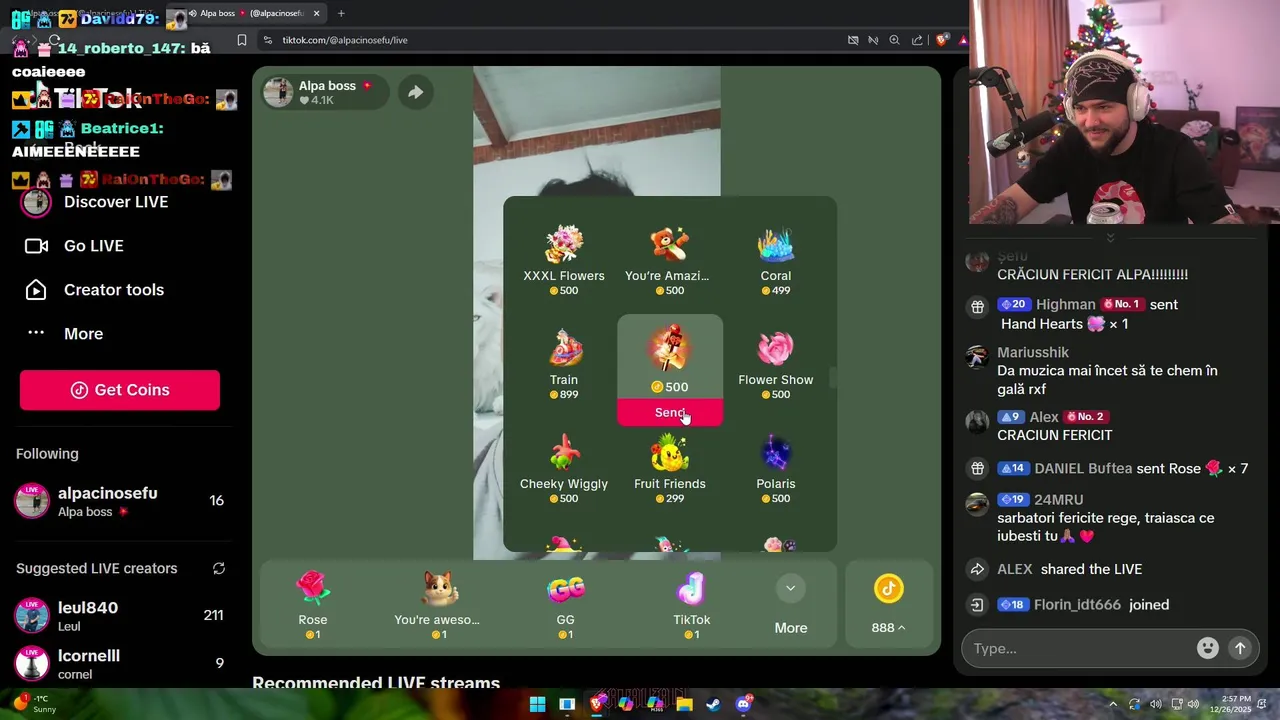Select the Coral gift for 499 coins
The height and width of the screenshot is (720, 1280).
coord(775,261)
